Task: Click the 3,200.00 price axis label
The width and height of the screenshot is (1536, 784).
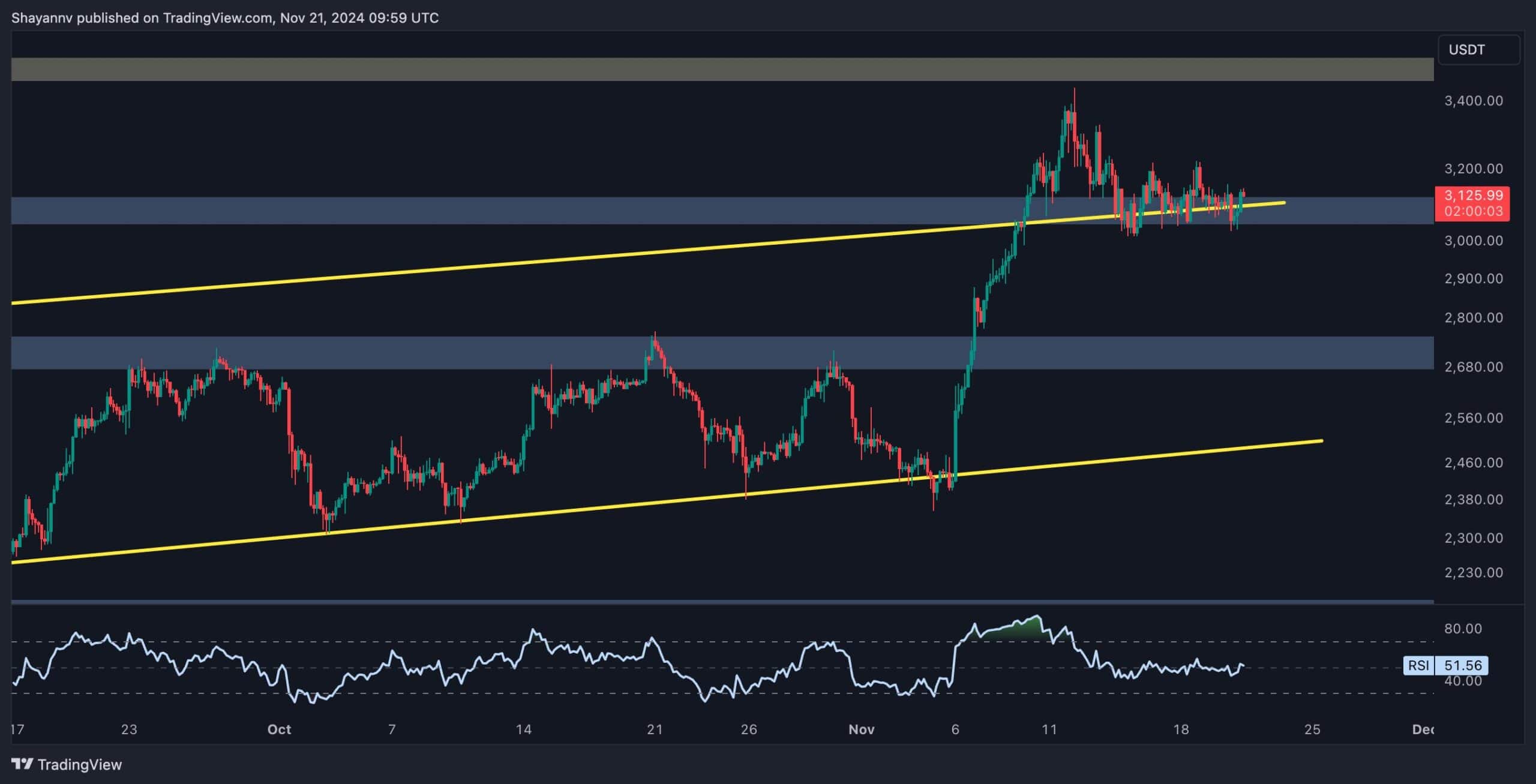Action: tap(1474, 169)
